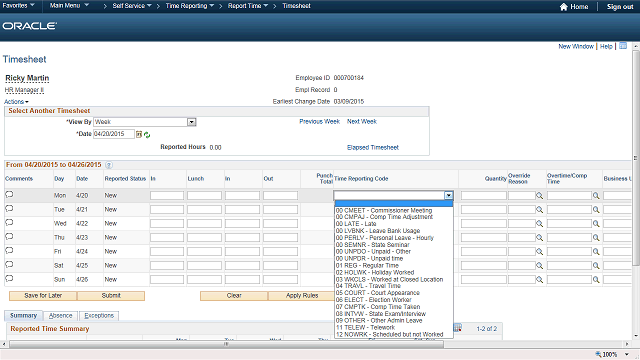Click the personalize page icon beside Help
Screen dimensions: 640x360
(x=623, y=46)
